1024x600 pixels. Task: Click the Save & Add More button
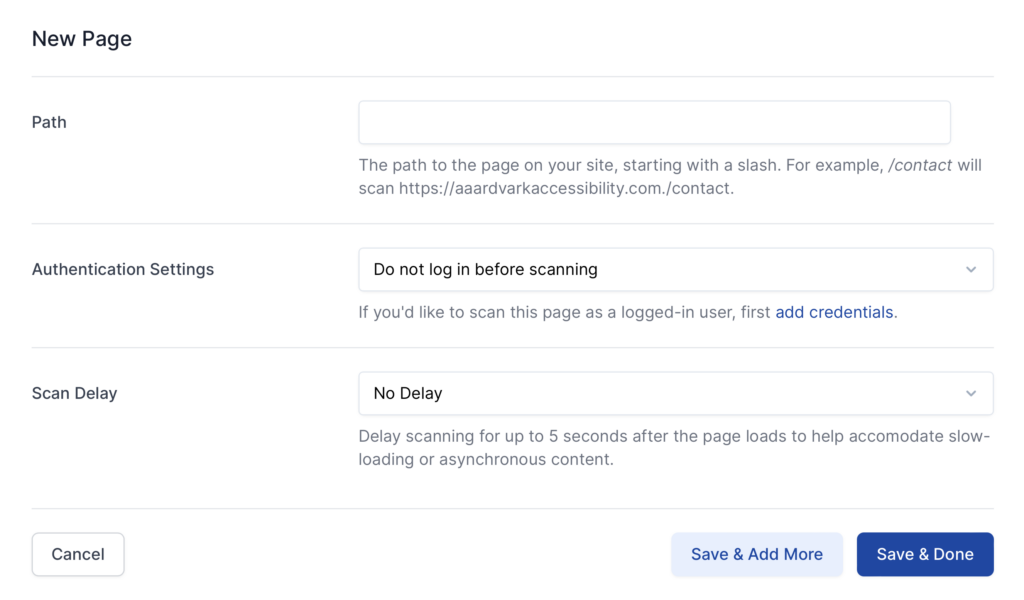pyautogui.click(x=756, y=554)
